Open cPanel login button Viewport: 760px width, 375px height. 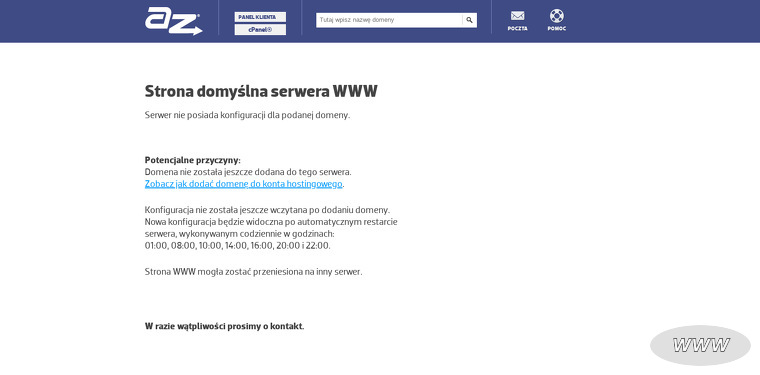tap(260, 30)
